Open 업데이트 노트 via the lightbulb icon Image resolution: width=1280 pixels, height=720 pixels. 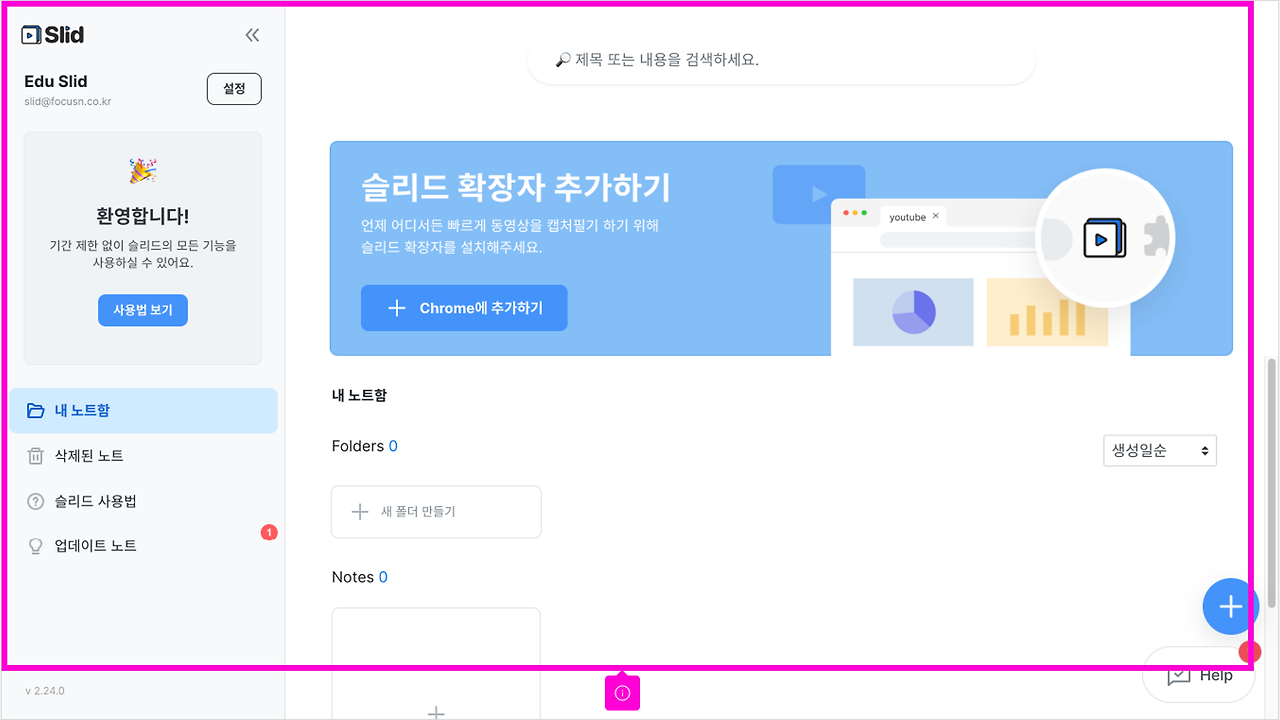click(x=35, y=545)
